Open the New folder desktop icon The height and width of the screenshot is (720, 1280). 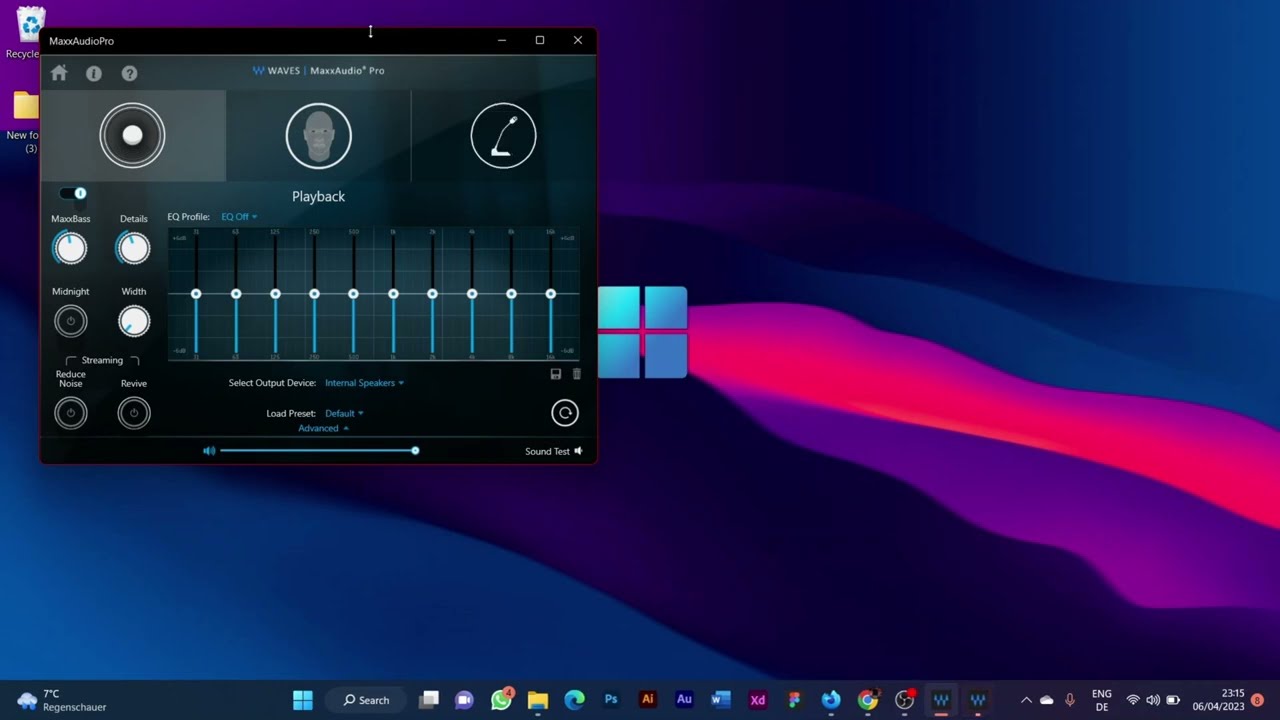click(25, 121)
